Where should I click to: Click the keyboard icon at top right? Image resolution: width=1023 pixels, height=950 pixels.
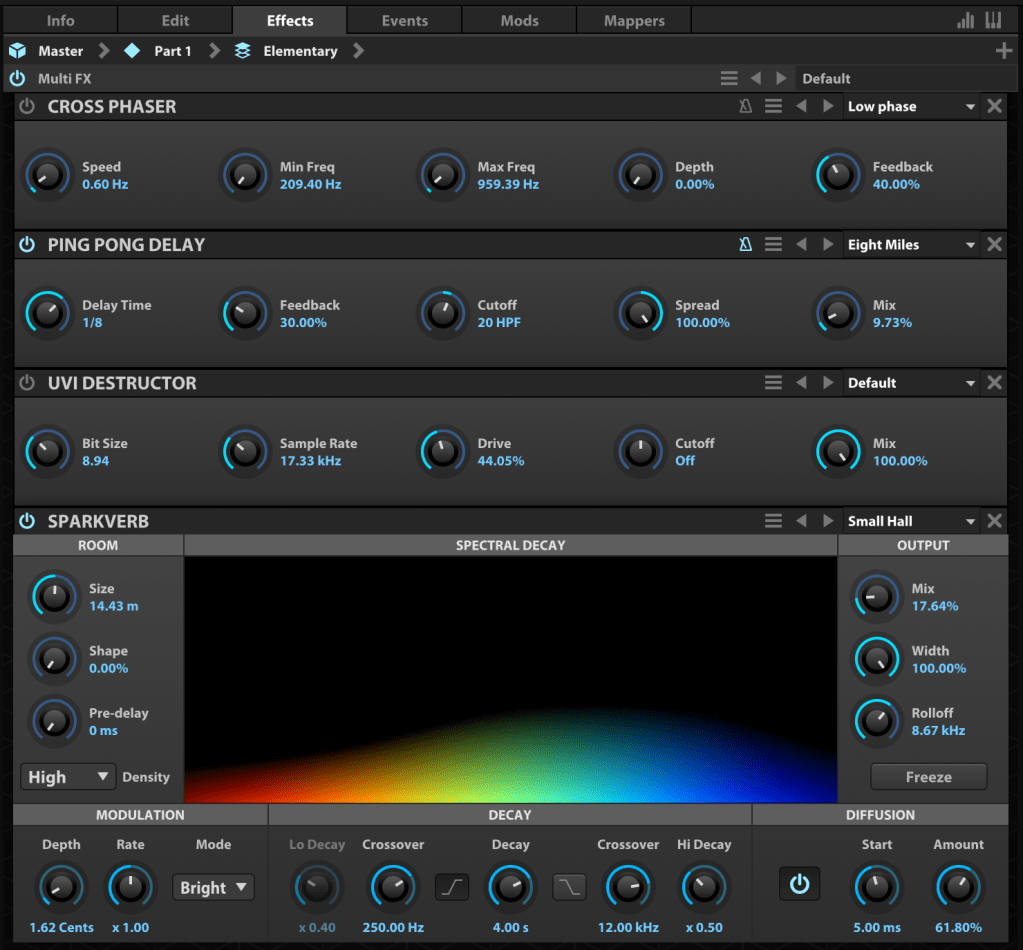pos(993,20)
